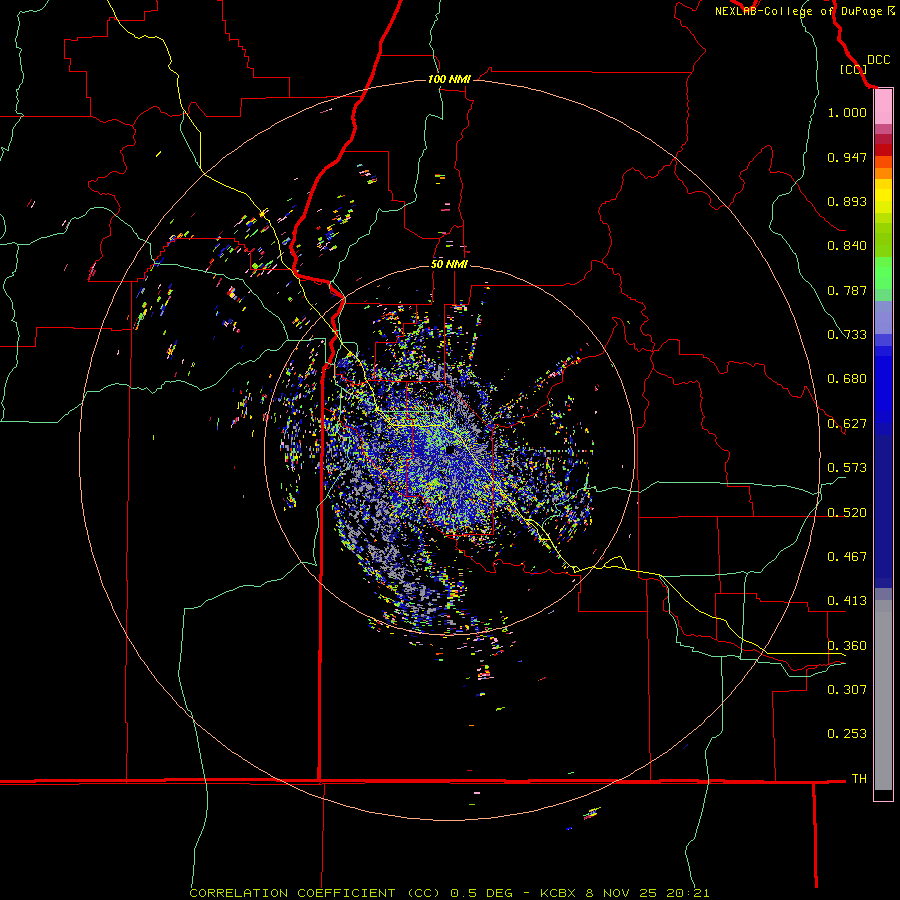Select the 0.680 scale value
Screen dimensions: 900x900
tap(847, 379)
